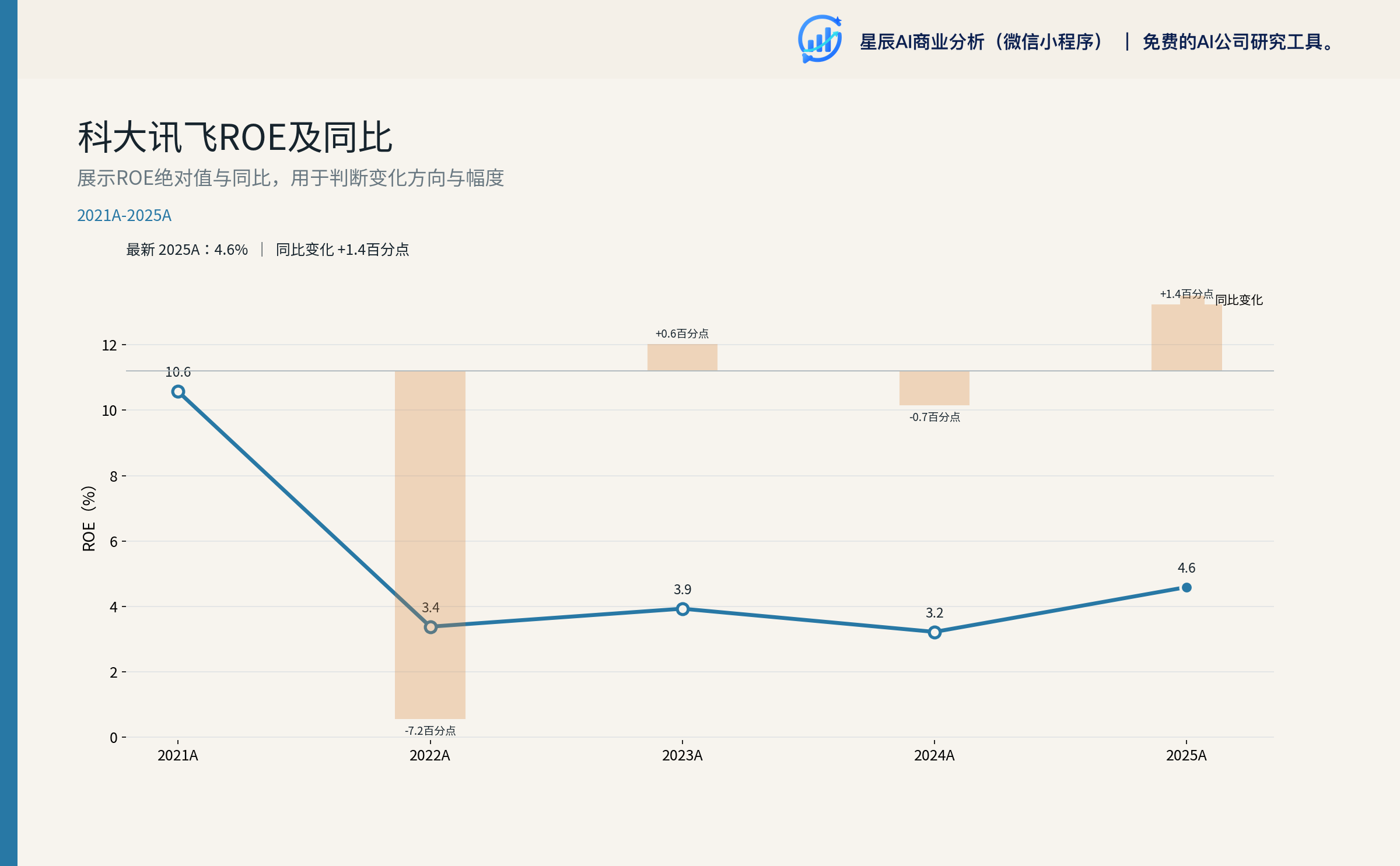1400x866 pixels.
Task: Click the +0.6百分点 bar label
Action: tap(682, 334)
